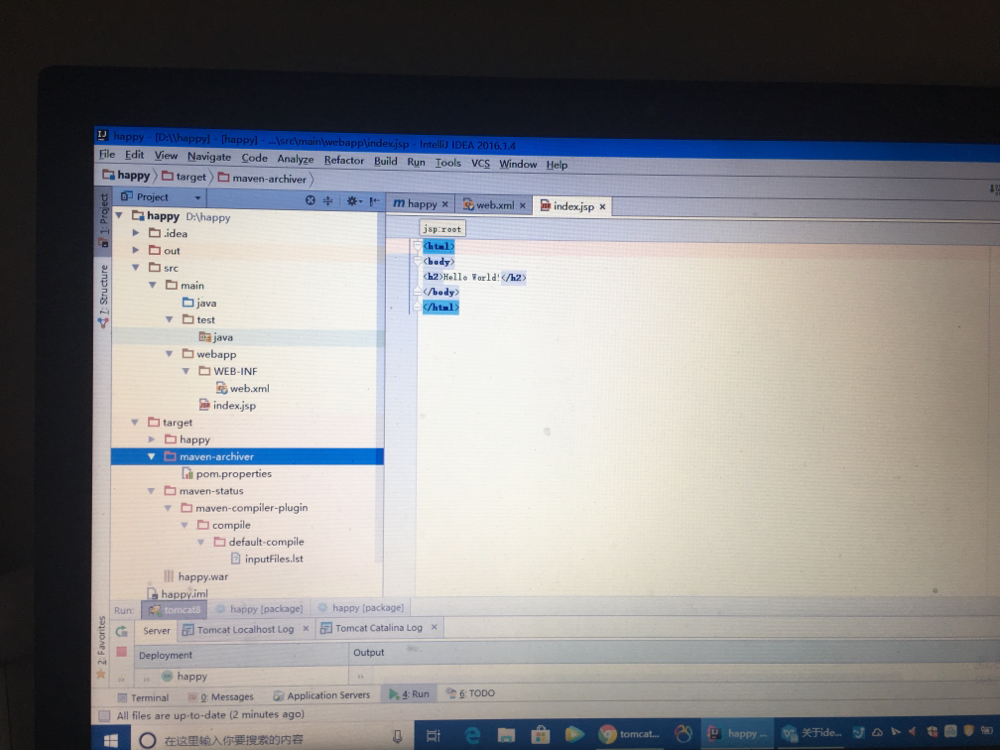The image size is (1001, 751).
Task: Open the web.xml file in project tree
Action: coord(242,388)
